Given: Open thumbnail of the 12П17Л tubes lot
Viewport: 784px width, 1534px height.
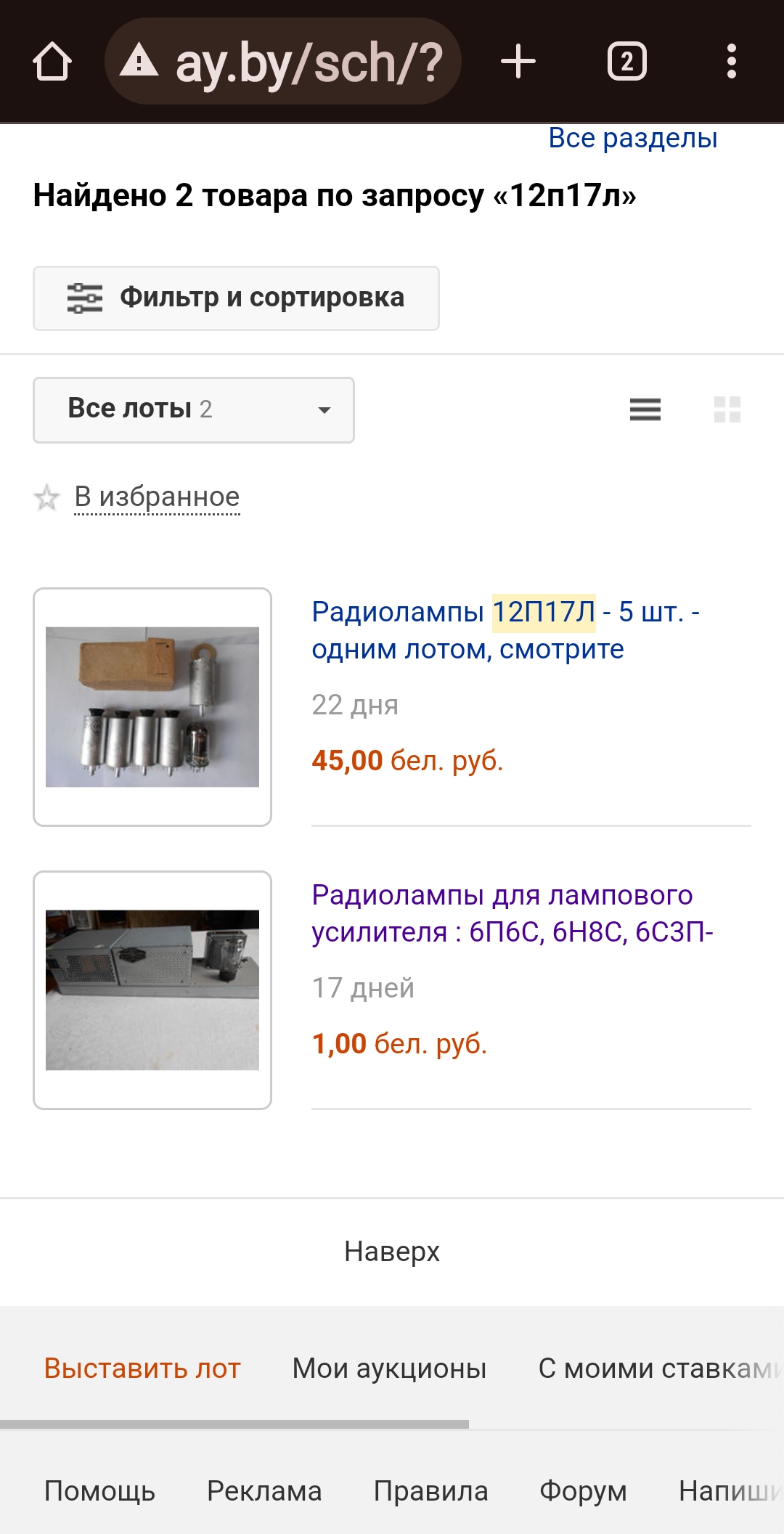Looking at the screenshot, I should coord(152,706).
